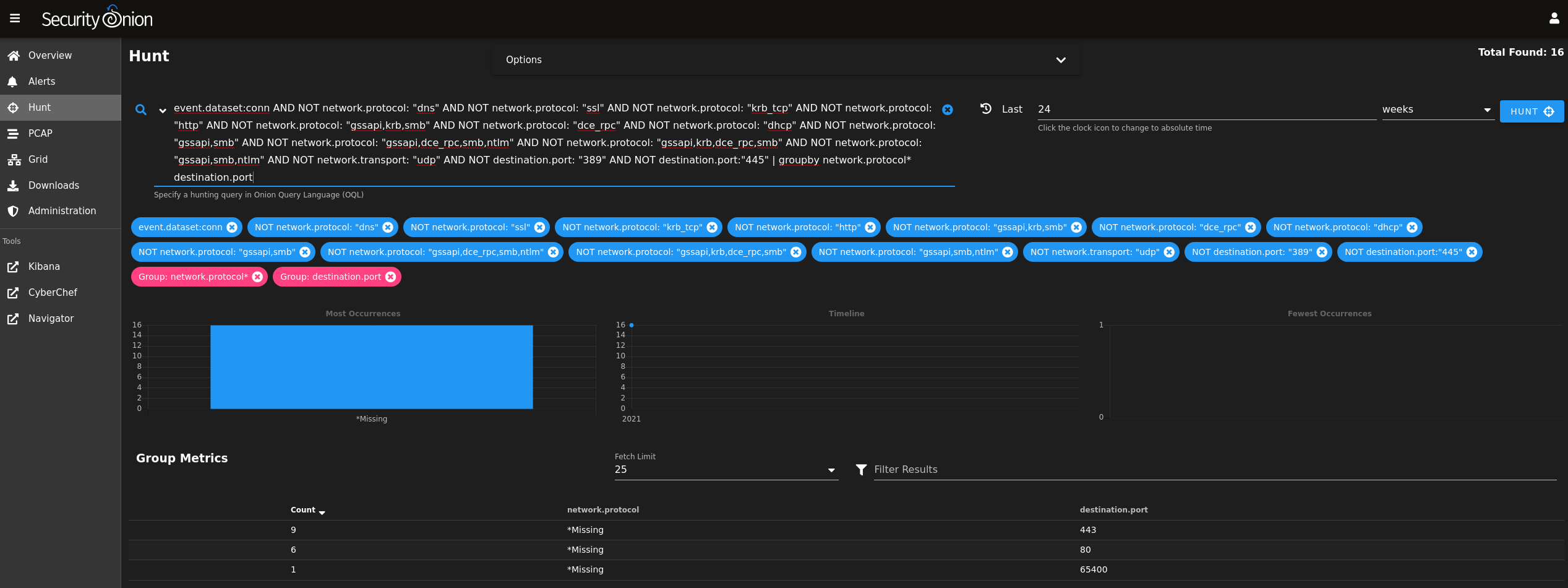1568x588 pixels.
Task: Open Downloads in sidebar
Action: [60, 185]
